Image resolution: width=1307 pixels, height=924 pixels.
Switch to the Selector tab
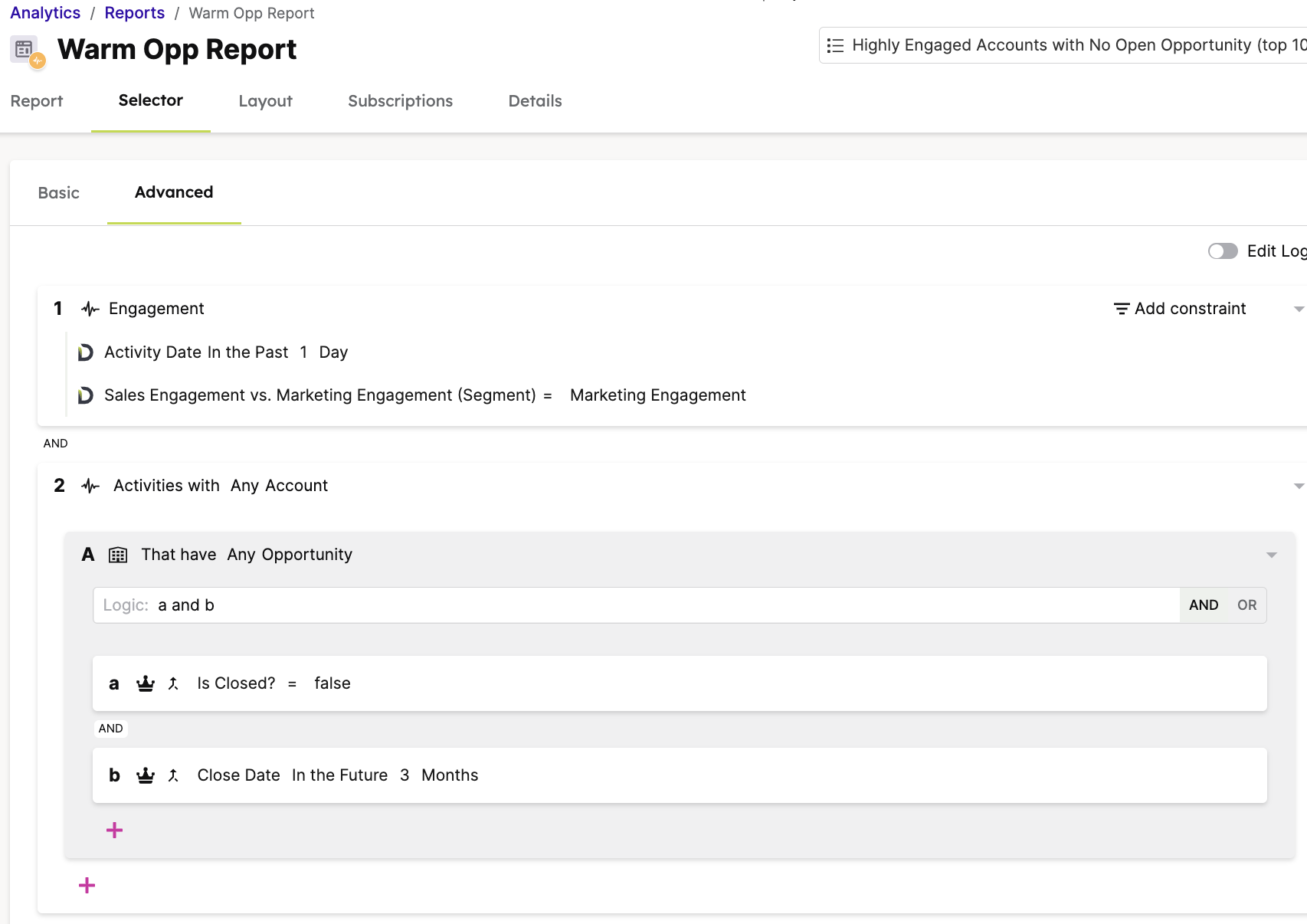(151, 100)
